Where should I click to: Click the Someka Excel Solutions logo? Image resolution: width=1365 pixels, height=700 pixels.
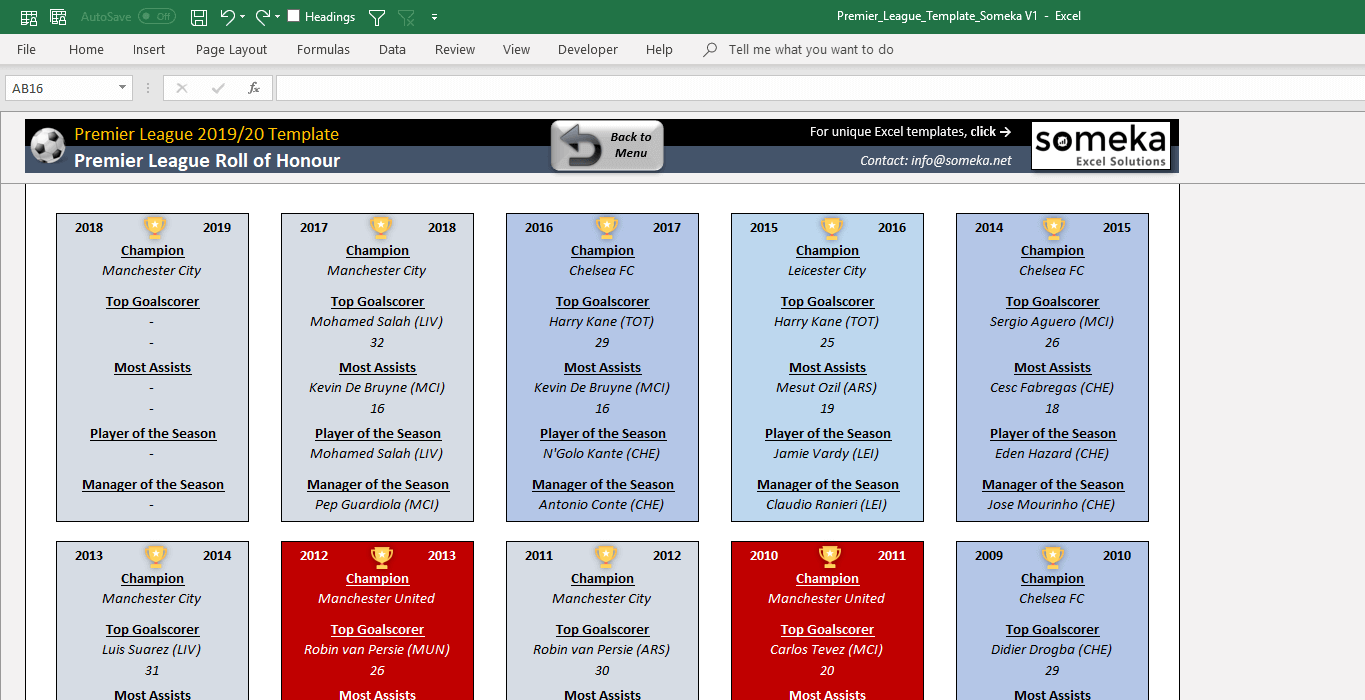[1101, 146]
